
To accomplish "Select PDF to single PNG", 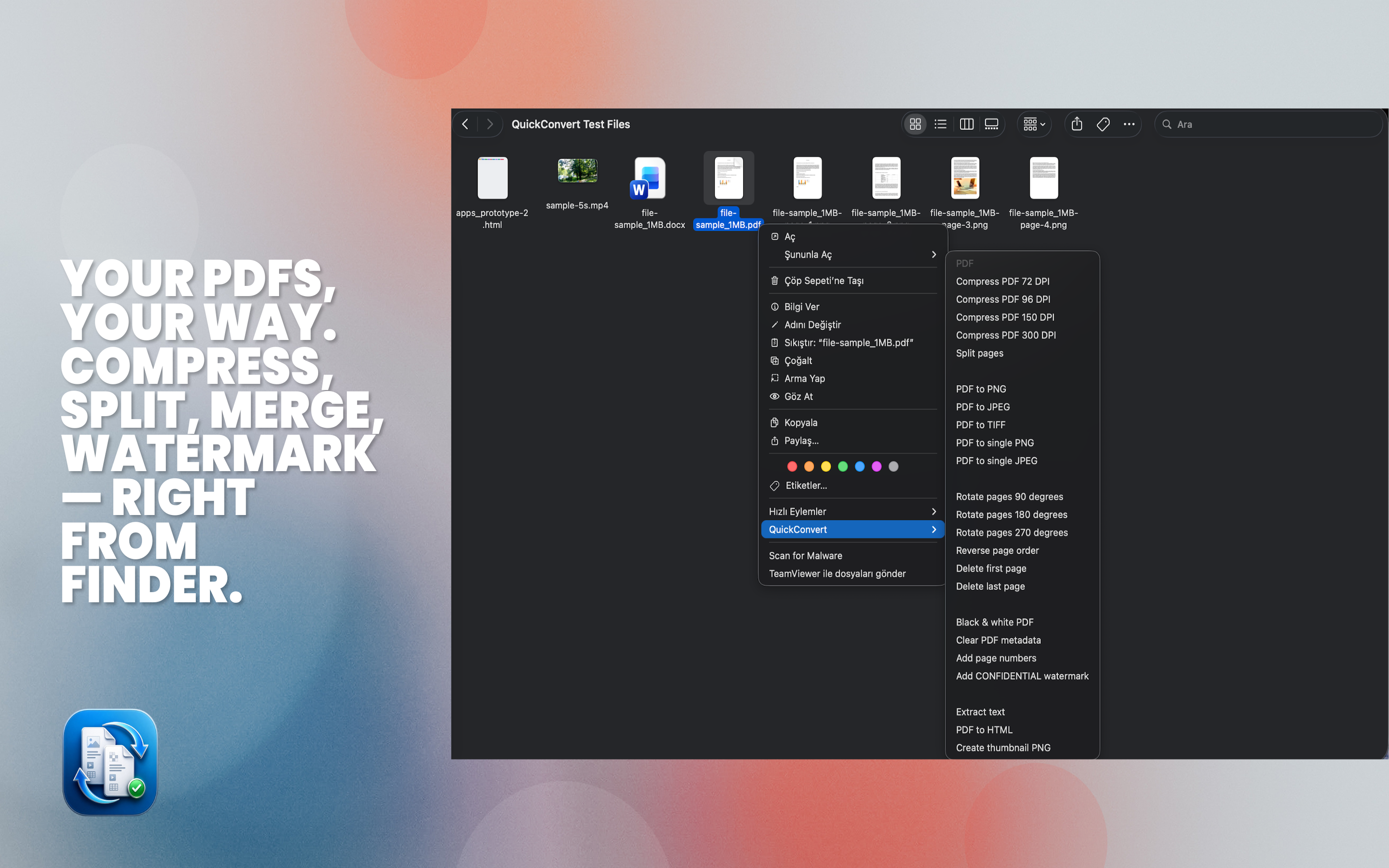I will pos(1022,443).
